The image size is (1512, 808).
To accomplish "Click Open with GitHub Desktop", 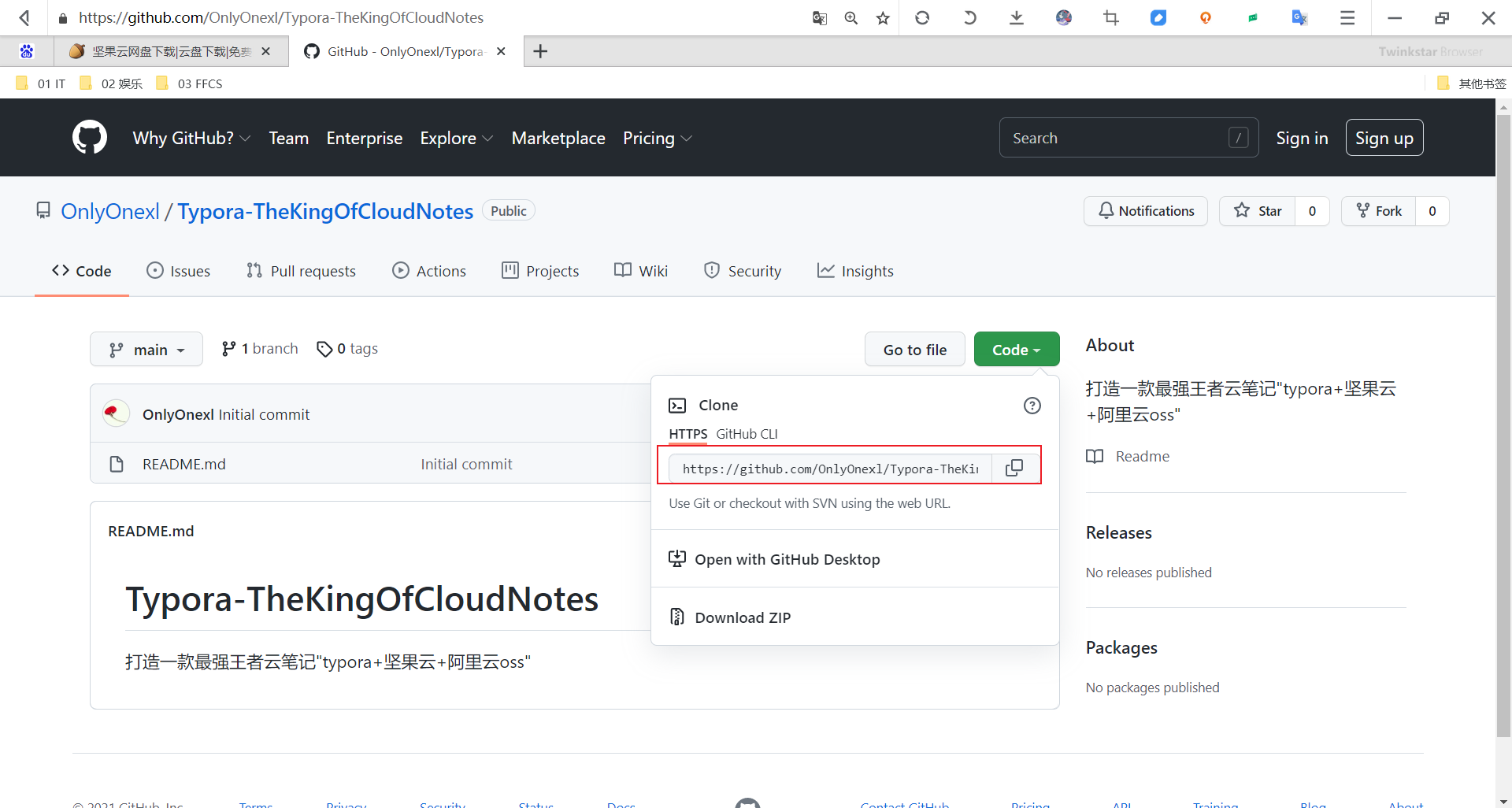I will 774,559.
